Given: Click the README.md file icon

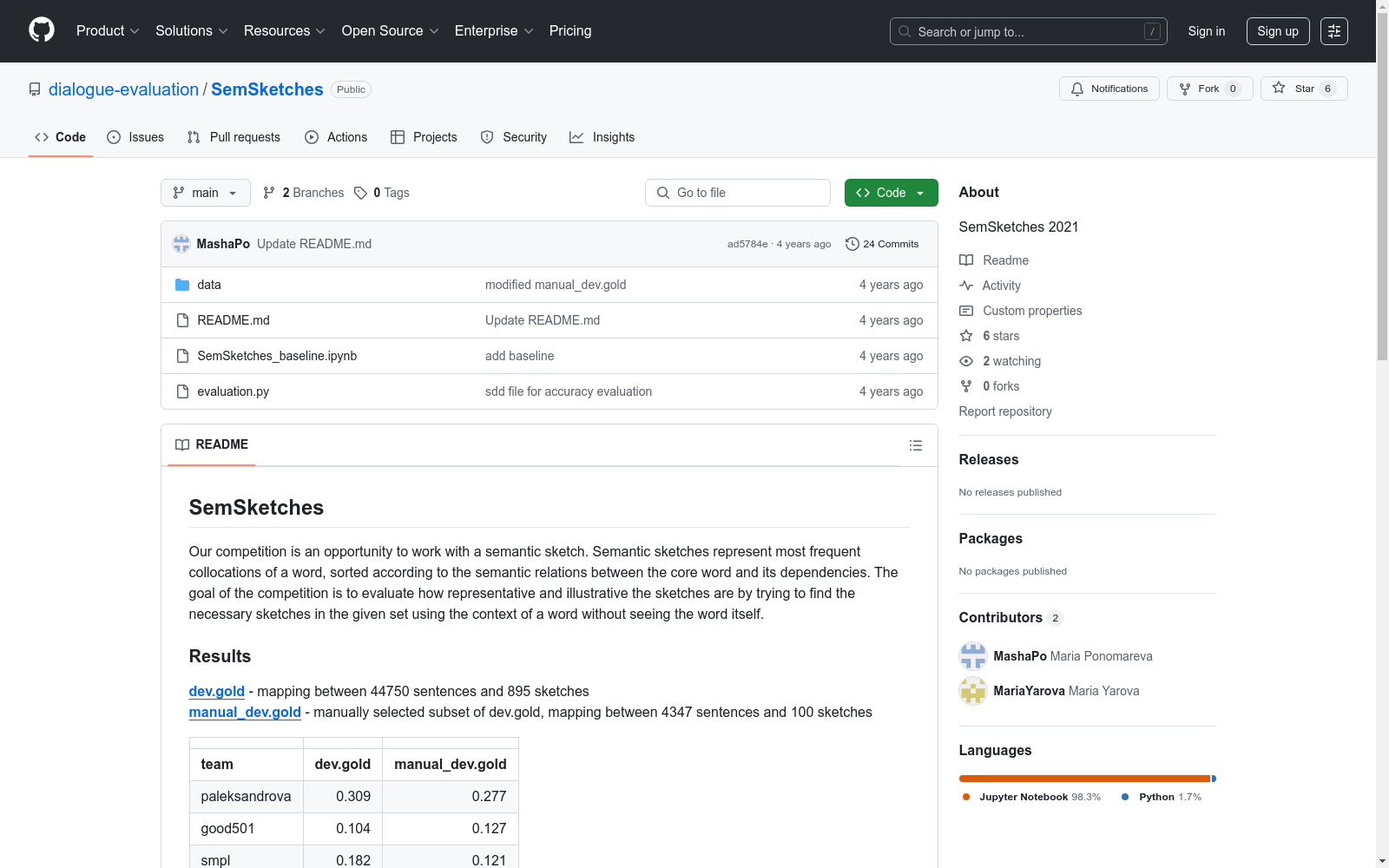Looking at the screenshot, I should [x=182, y=320].
